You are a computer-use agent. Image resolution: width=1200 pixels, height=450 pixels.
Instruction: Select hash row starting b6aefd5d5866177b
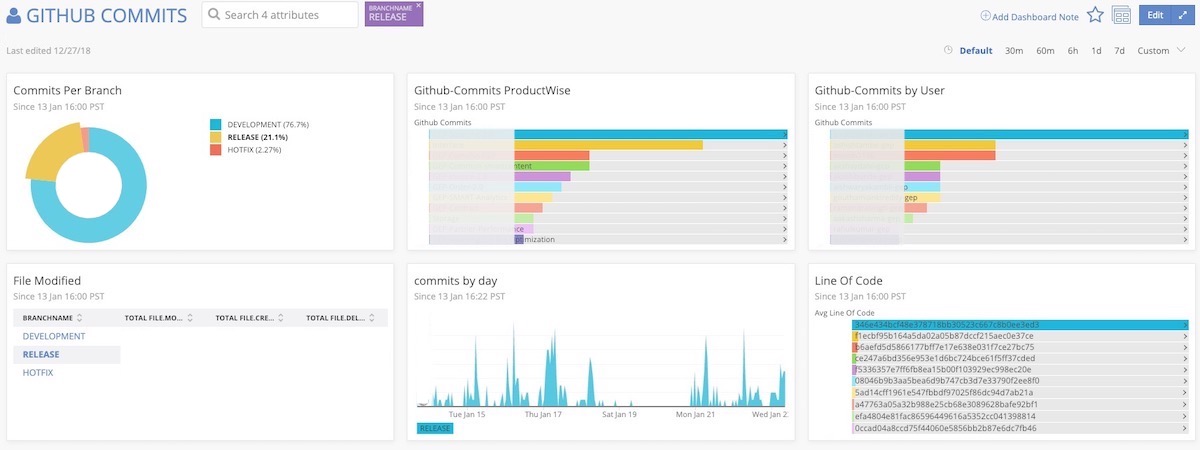(1021, 347)
